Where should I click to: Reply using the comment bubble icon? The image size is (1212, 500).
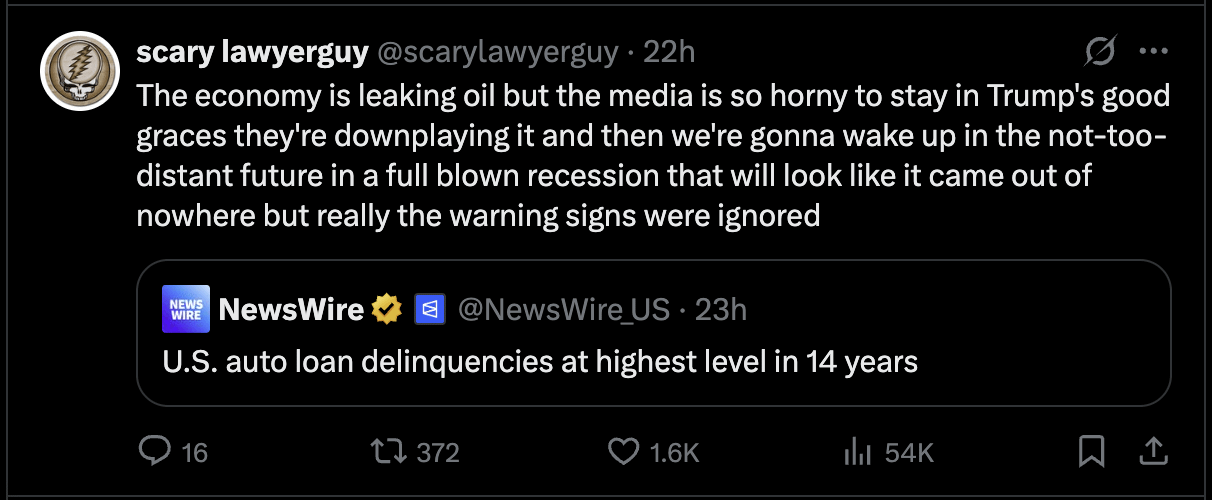(156, 453)
